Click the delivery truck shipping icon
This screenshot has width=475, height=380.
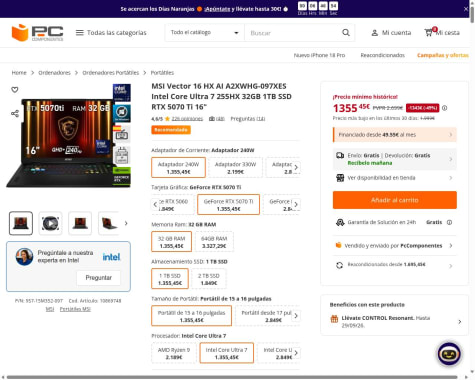click(x=340, y=156)
